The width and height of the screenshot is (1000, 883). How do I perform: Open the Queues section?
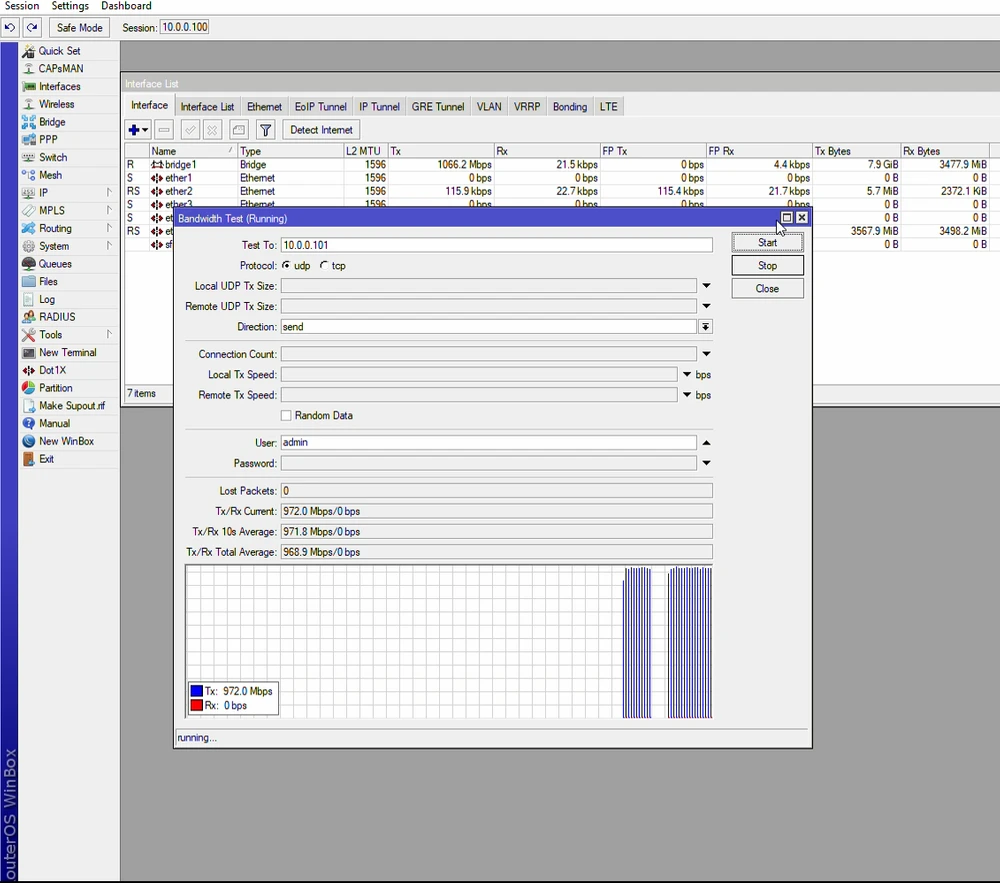tap(54, 263)
